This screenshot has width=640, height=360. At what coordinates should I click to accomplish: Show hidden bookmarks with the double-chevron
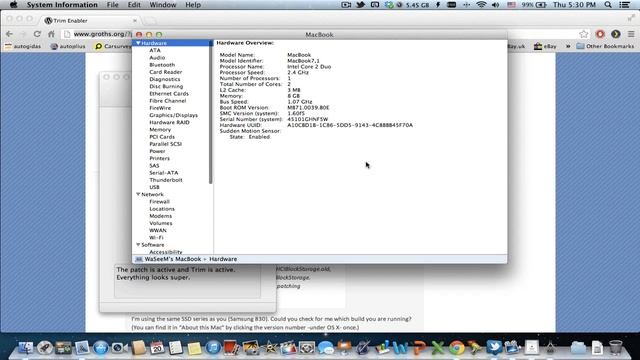568,46
